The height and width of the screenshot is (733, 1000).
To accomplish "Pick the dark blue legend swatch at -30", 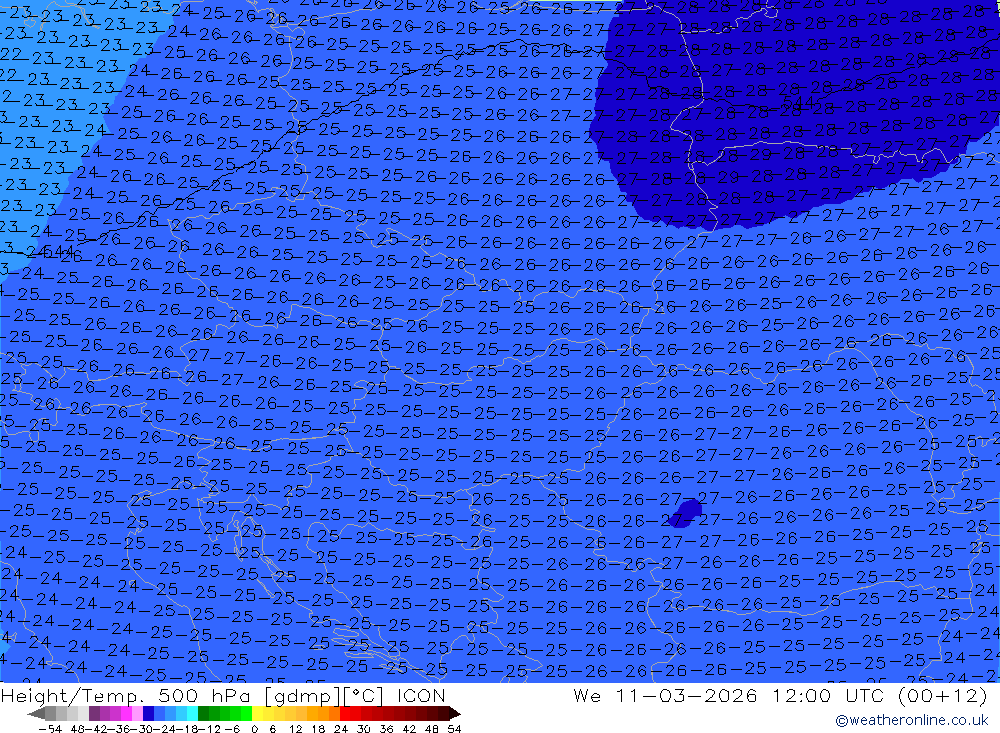I will point(148,714).
